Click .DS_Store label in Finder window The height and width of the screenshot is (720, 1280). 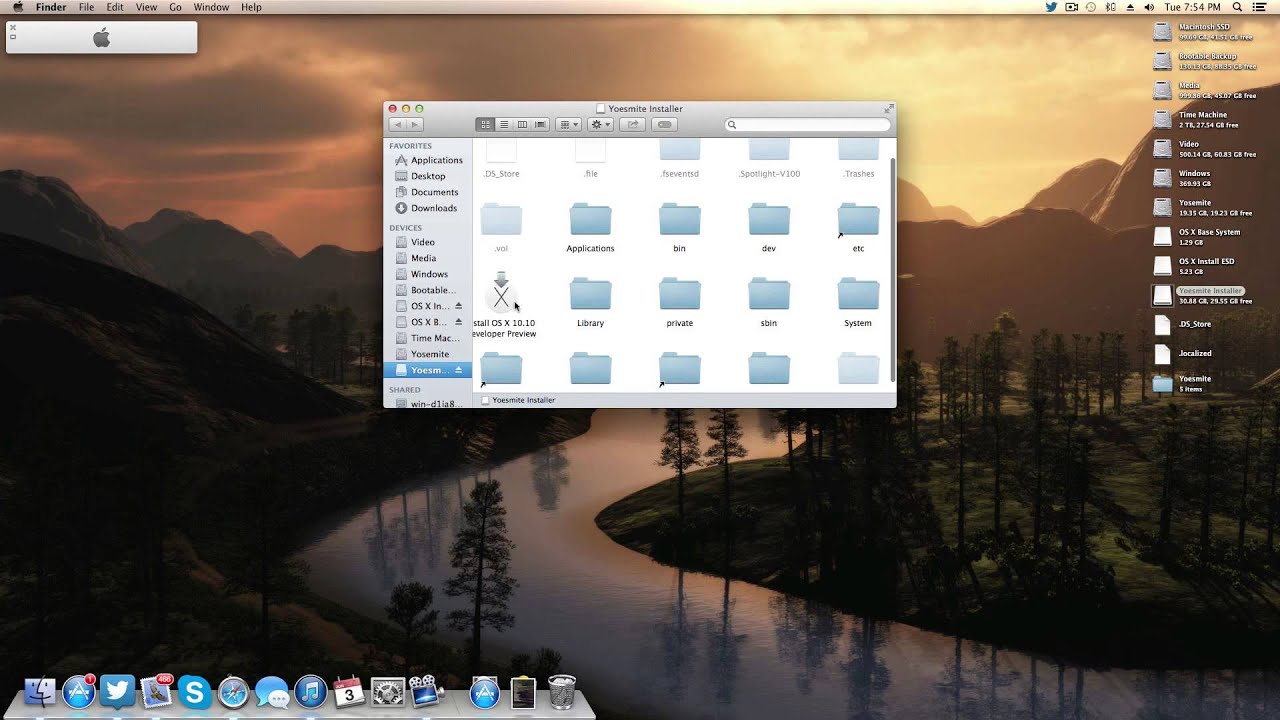click(x=501, y=174)
